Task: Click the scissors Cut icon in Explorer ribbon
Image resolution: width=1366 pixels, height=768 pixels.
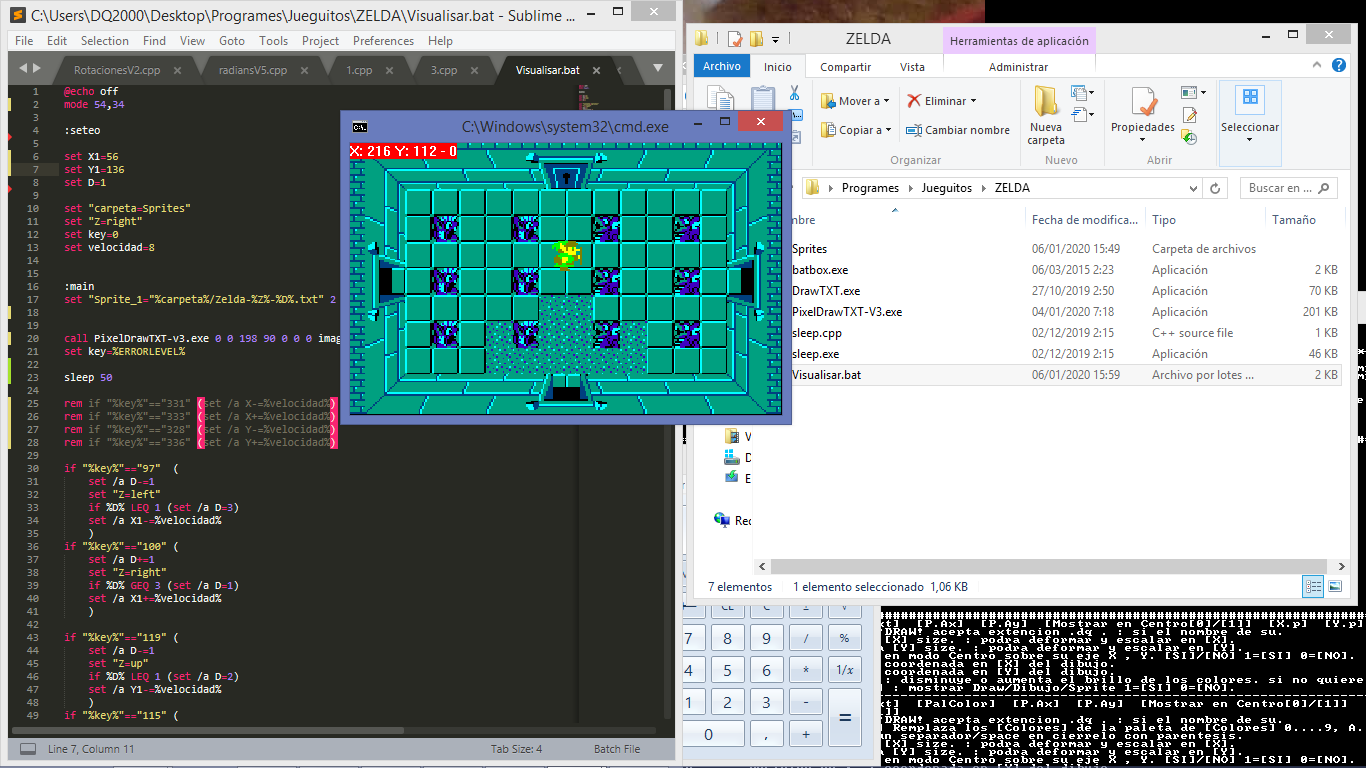Action: (794, 93)
